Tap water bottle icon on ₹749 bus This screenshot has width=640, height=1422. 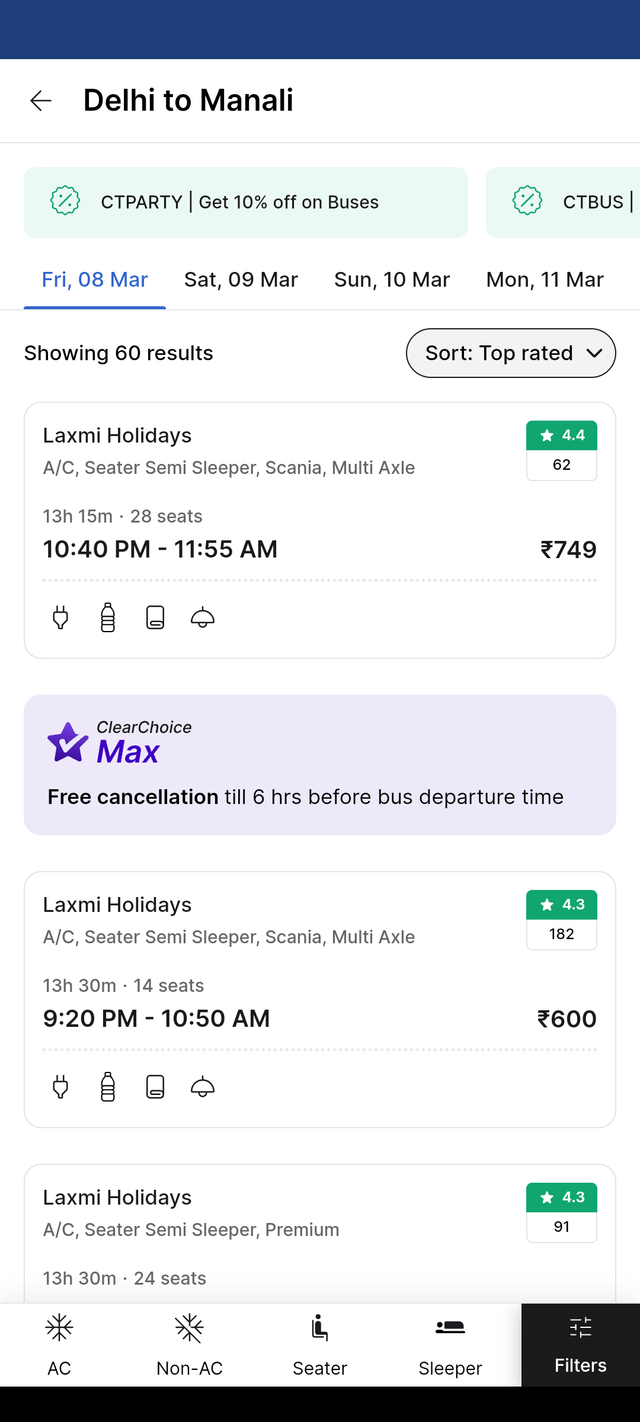(108, 618)
